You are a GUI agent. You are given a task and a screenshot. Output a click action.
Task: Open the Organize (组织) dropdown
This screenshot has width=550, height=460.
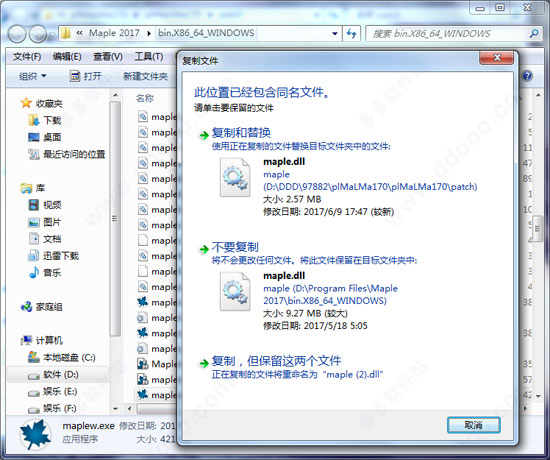point(32,76)
